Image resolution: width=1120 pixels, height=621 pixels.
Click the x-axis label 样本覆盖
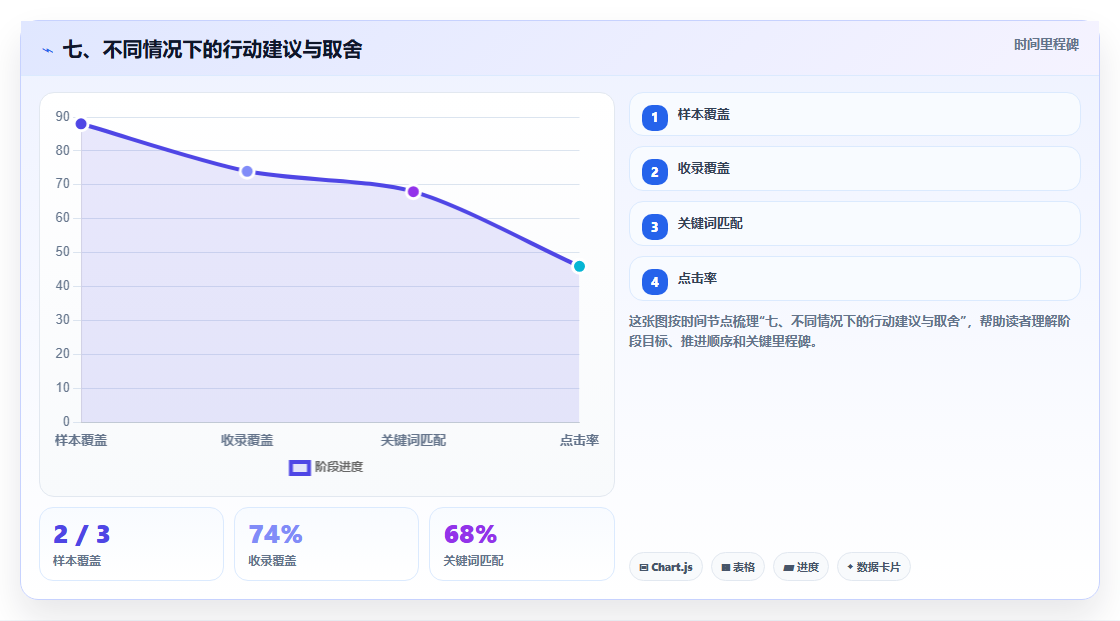[81, 440]
